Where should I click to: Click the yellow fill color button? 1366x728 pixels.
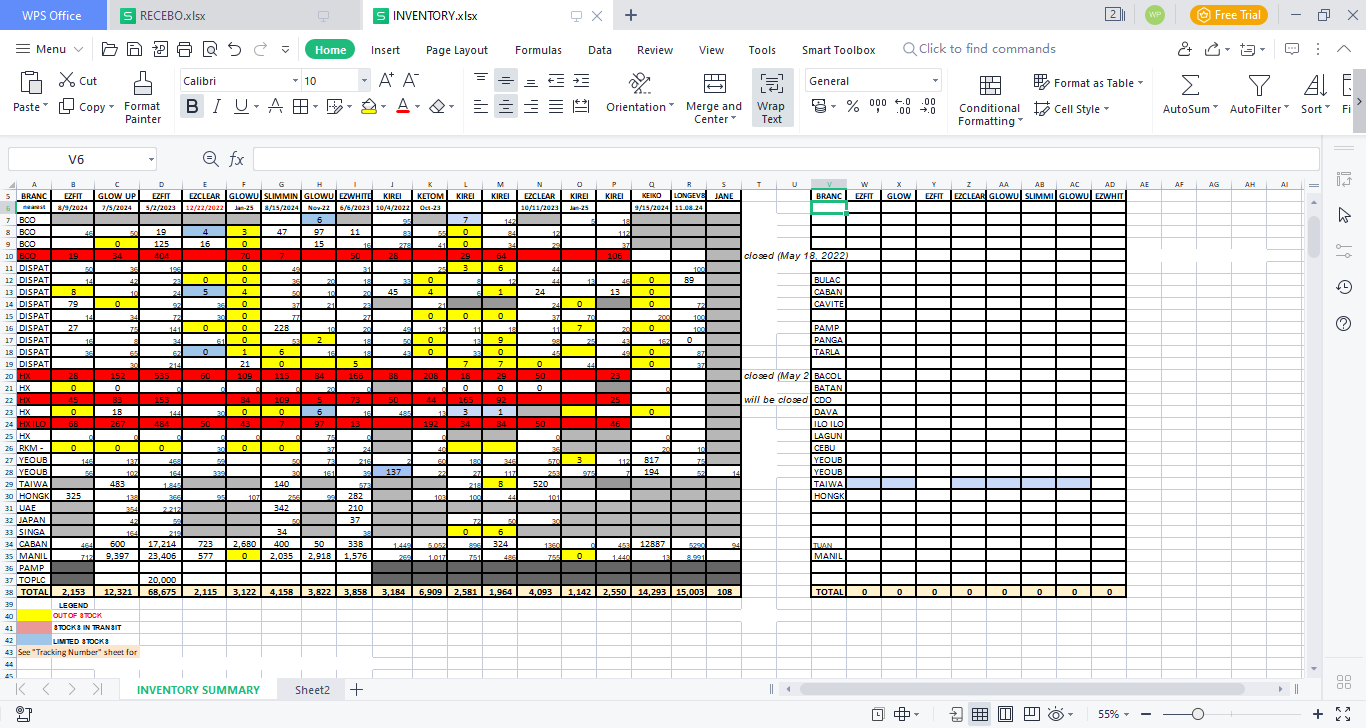368,107
